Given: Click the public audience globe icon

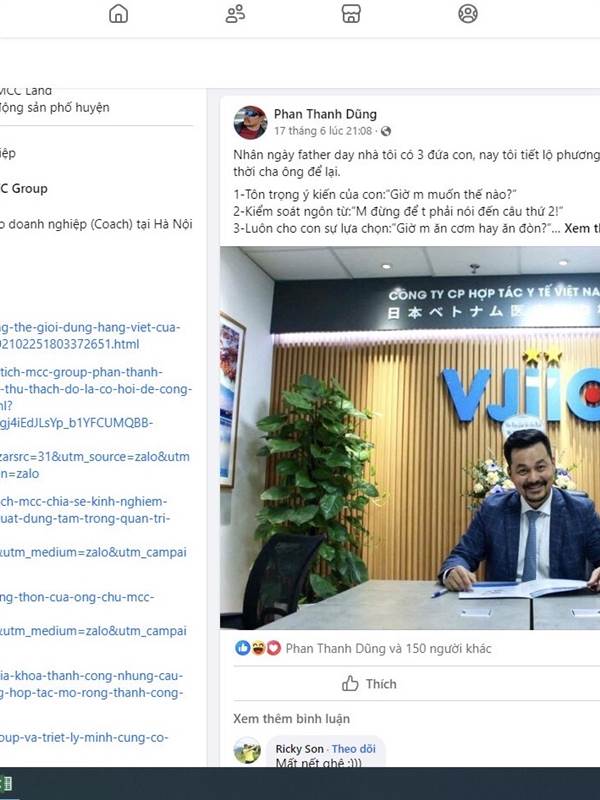Looking at the screenshot, I should tap(386, 131).
